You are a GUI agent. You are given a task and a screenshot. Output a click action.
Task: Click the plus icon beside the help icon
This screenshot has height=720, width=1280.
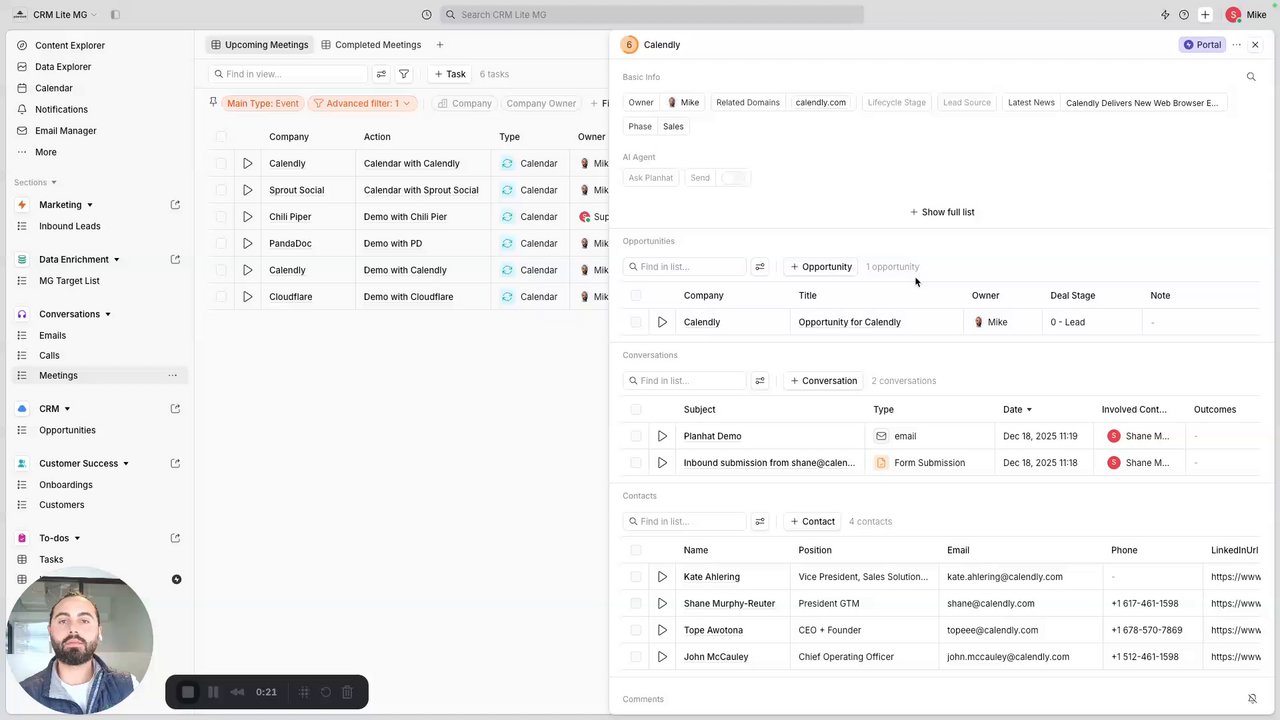1205,15
